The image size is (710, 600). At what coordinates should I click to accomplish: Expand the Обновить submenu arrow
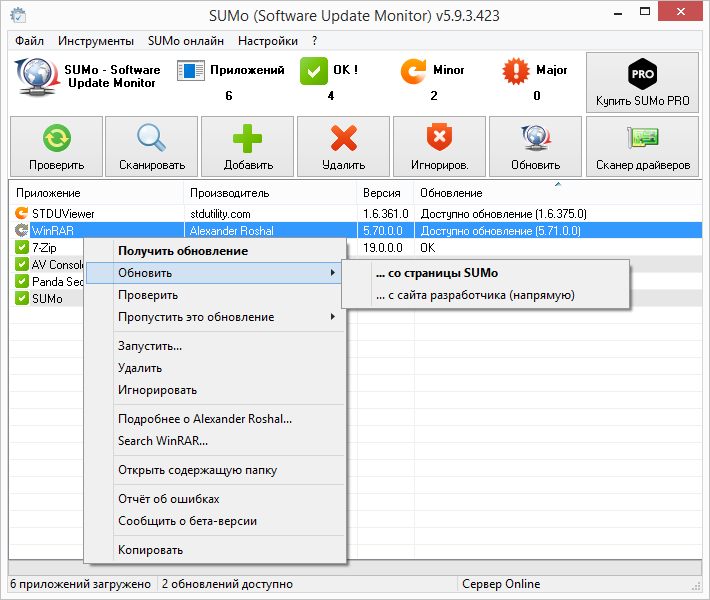[x=333, y=273]
